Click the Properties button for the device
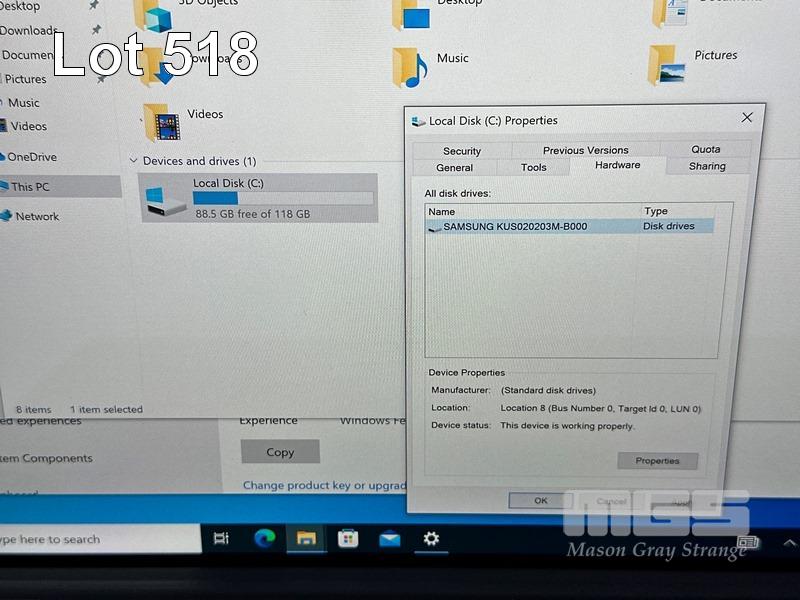Screen dimensions: 800x600 [x=657, y=461]
